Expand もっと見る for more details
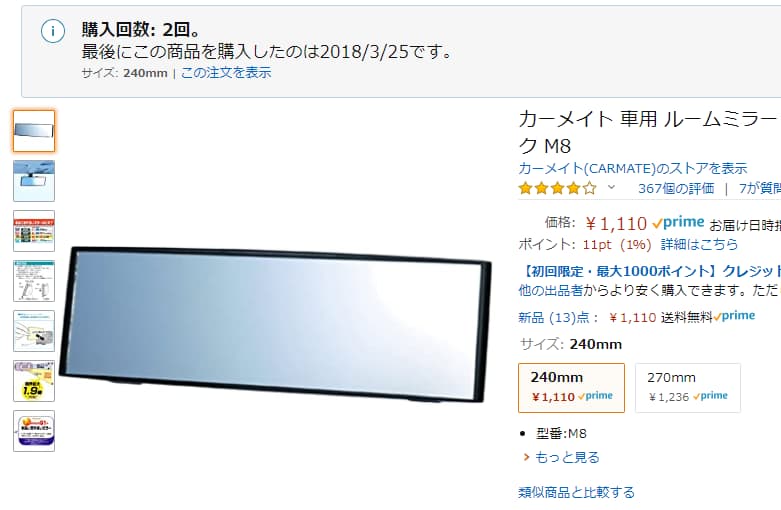 (x=567, y=457)
